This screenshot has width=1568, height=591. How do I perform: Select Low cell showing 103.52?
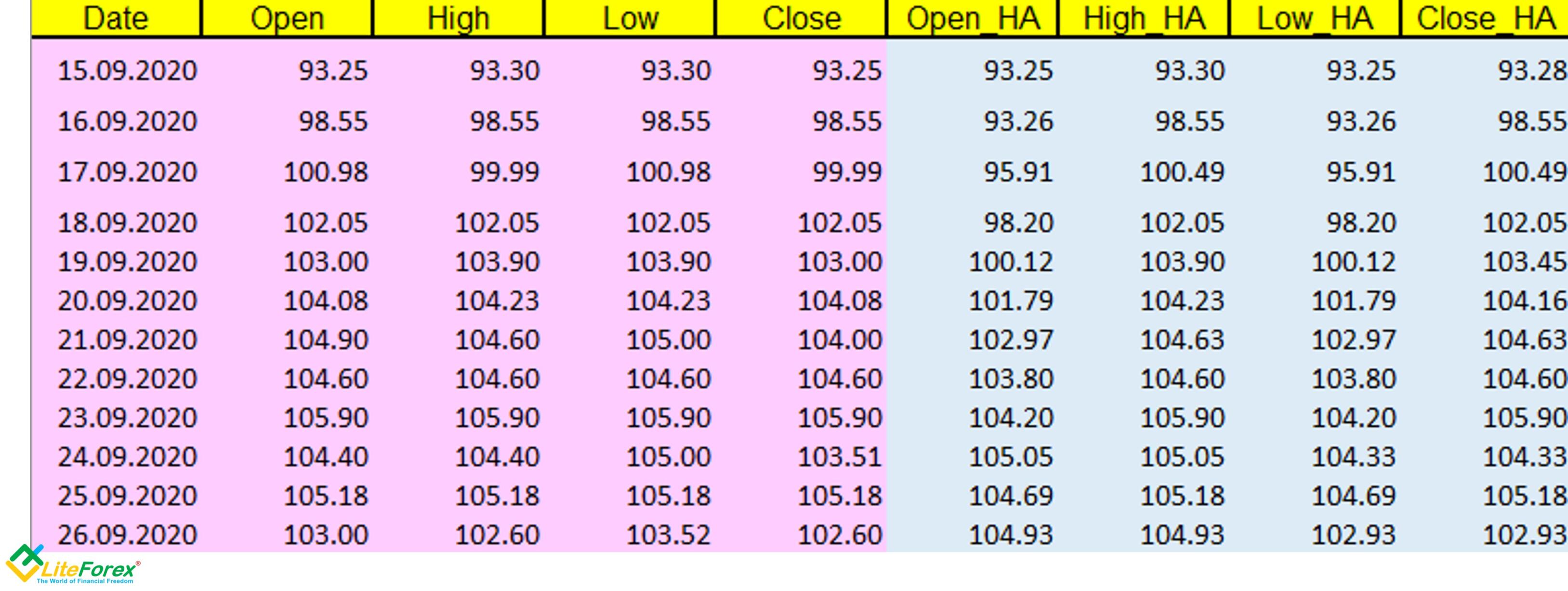coord(668,535)
